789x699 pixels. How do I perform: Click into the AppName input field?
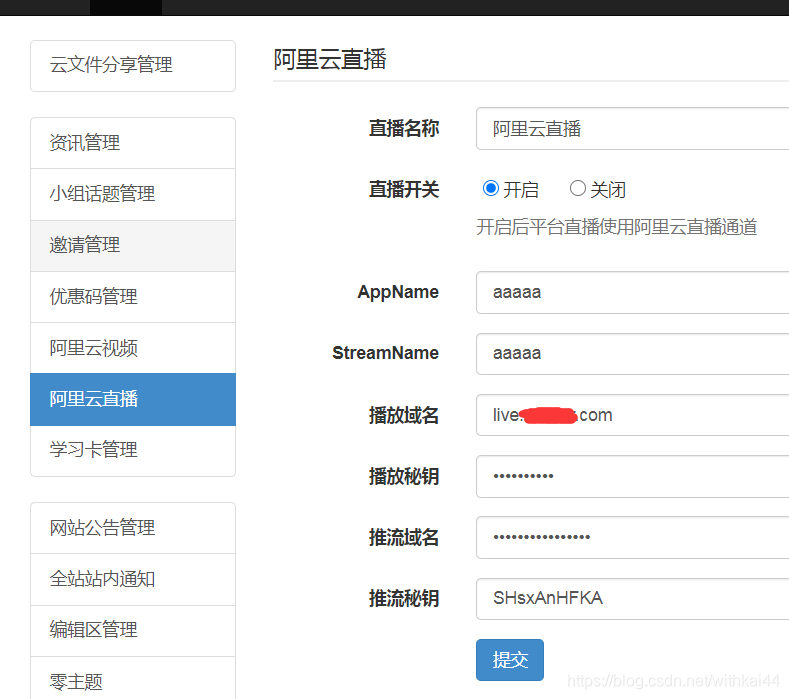[x=633, y=292]
